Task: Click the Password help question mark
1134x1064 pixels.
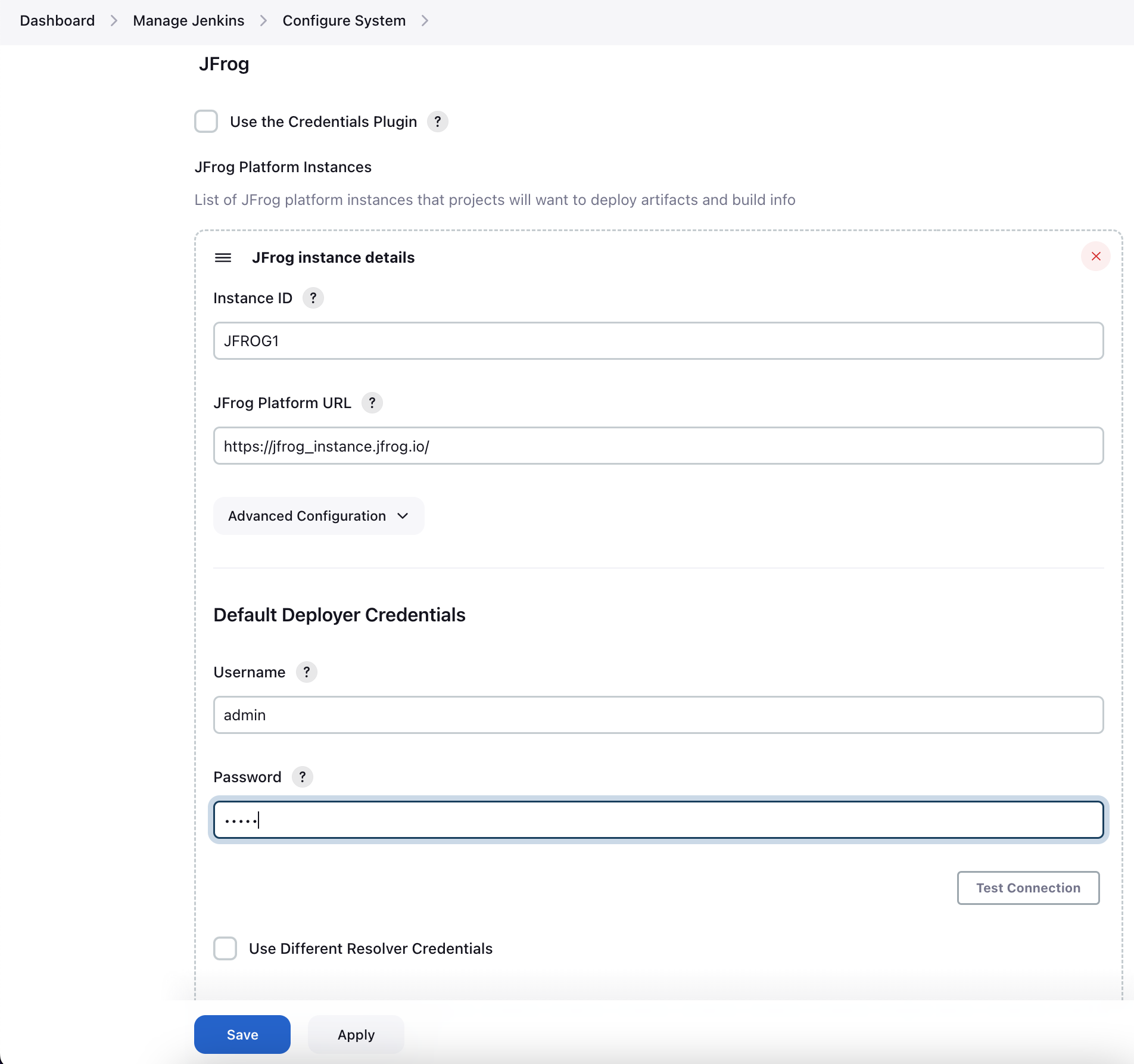Action: [303, 777]
